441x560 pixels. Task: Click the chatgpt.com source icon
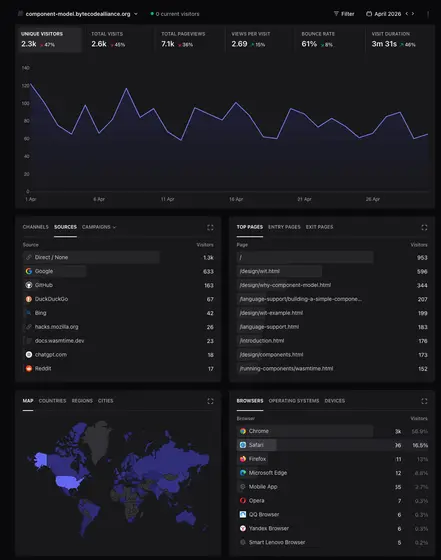[29, 355]
